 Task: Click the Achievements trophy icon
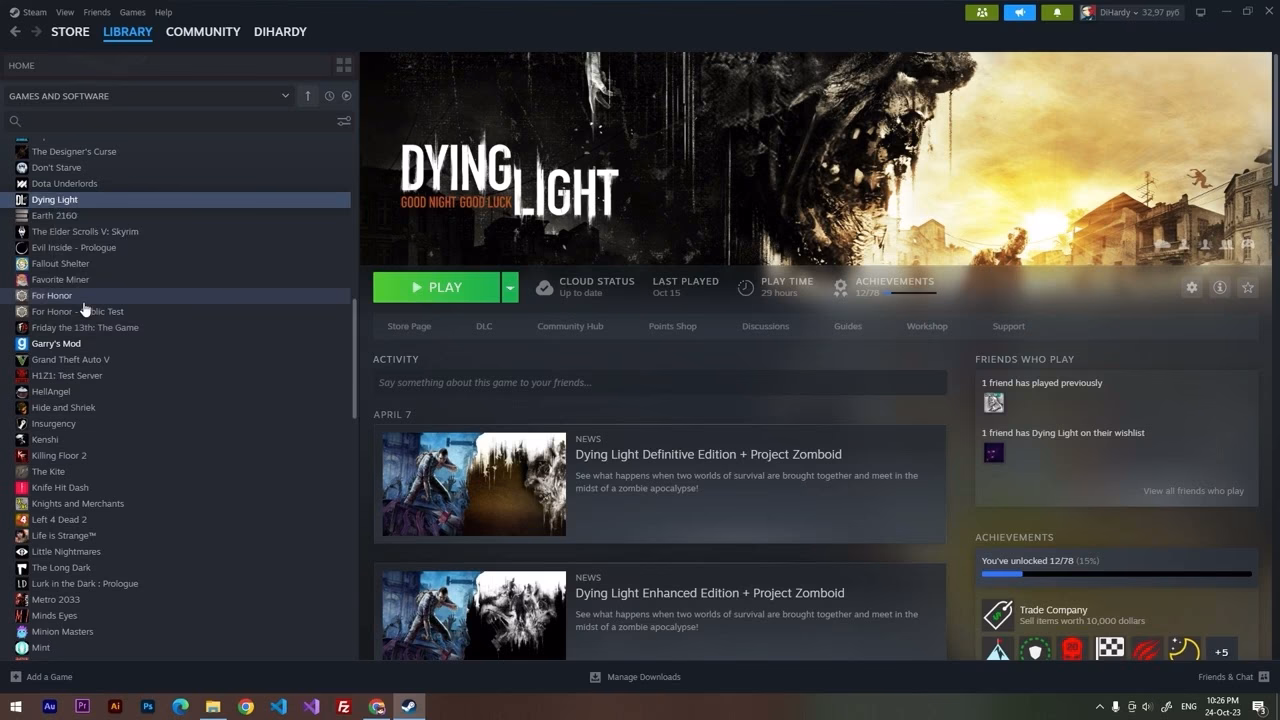click(x=841, y=288)
